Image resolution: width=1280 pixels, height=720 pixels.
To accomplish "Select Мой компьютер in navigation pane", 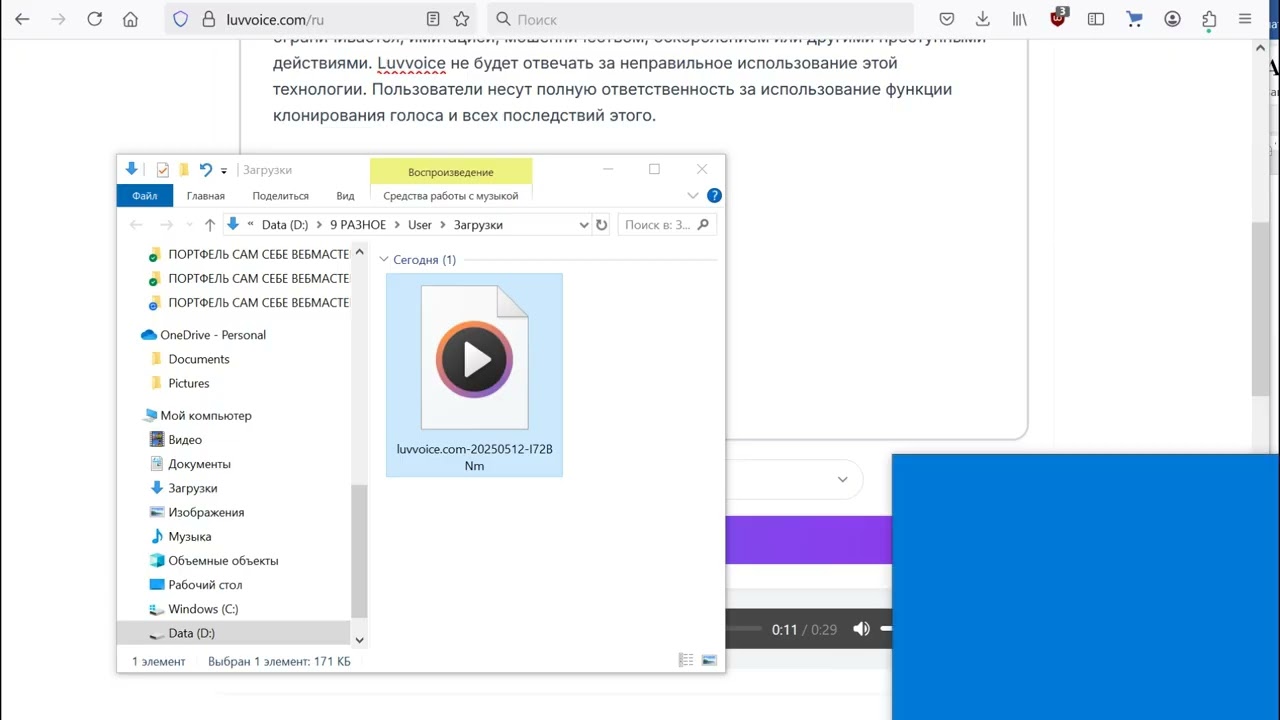I will coord(205,415).
